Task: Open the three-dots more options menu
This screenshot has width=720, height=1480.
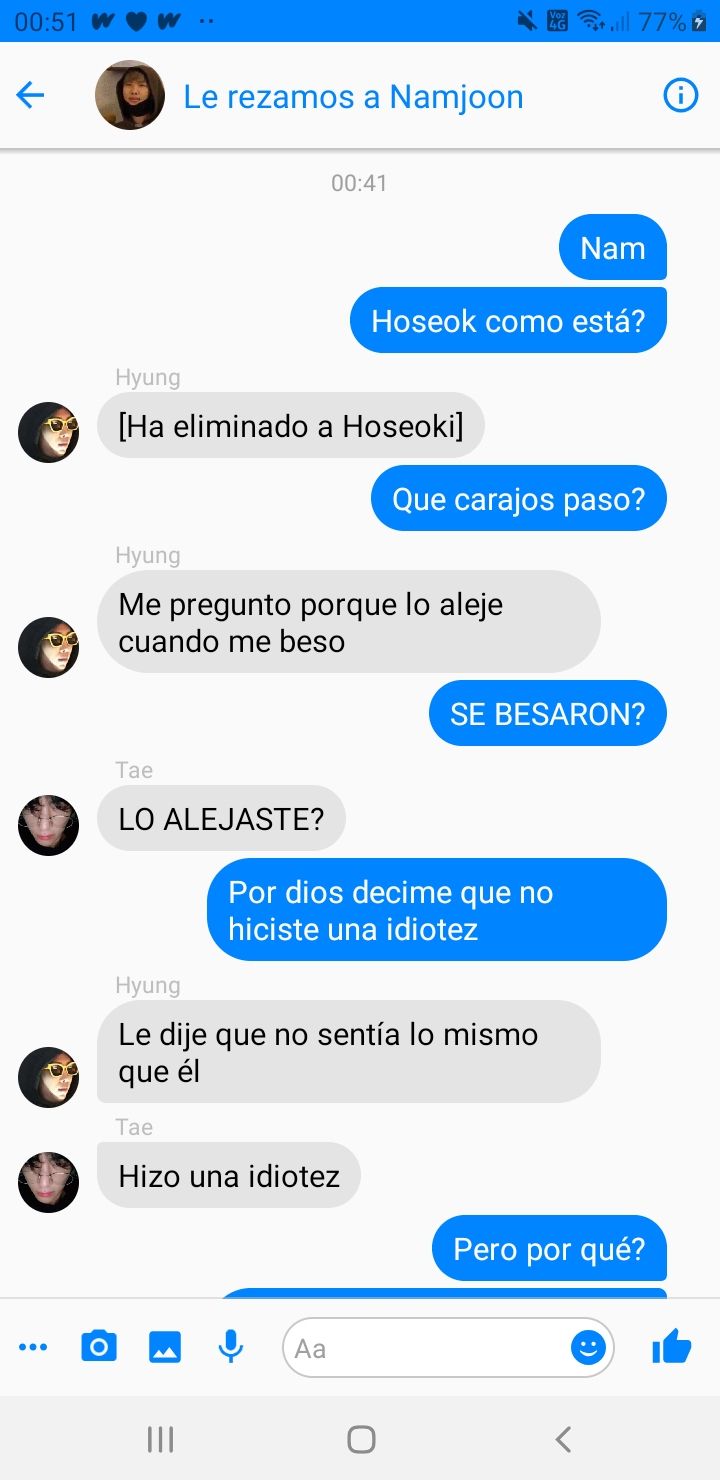Action: [33, 1348]
